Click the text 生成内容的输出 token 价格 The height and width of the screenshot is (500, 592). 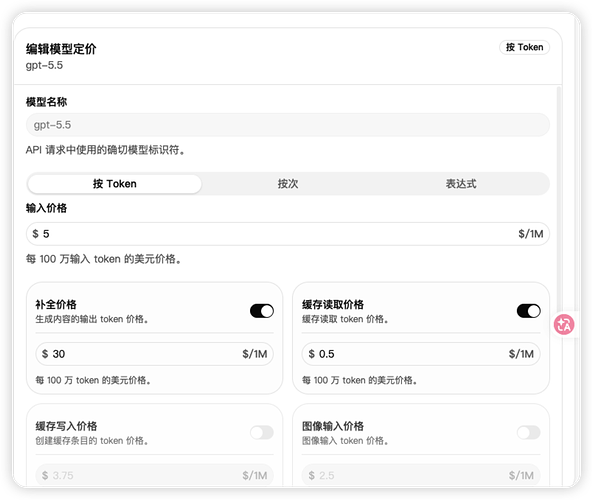92,319
